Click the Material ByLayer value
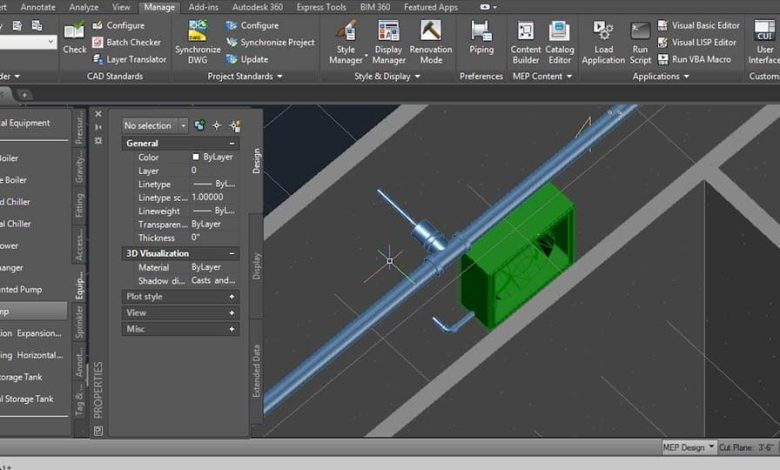The width and height of the screenshot is (780, 470). [215, 267]
